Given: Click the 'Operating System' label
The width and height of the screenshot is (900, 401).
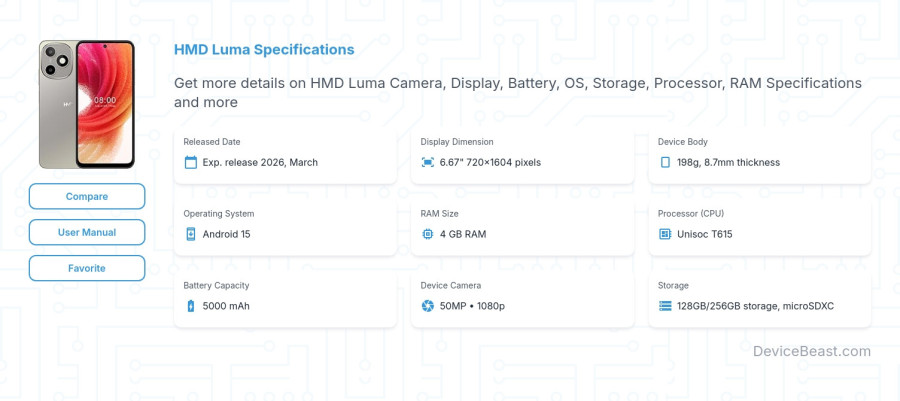Looking at the screenshot, I should coord(219,213).
